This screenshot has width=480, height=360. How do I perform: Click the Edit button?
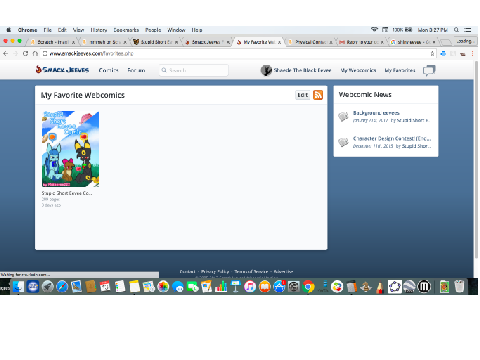tap(303, 95)
